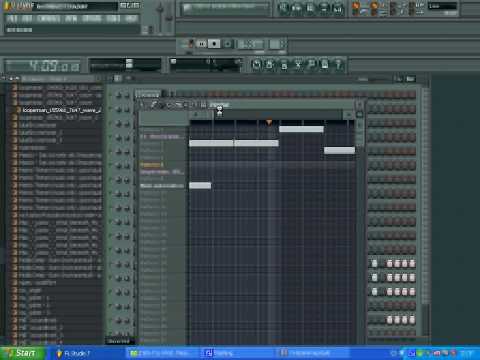480x360 pixels.
Task: Open undo history with the clock-shaped icon
Action: 256,65
